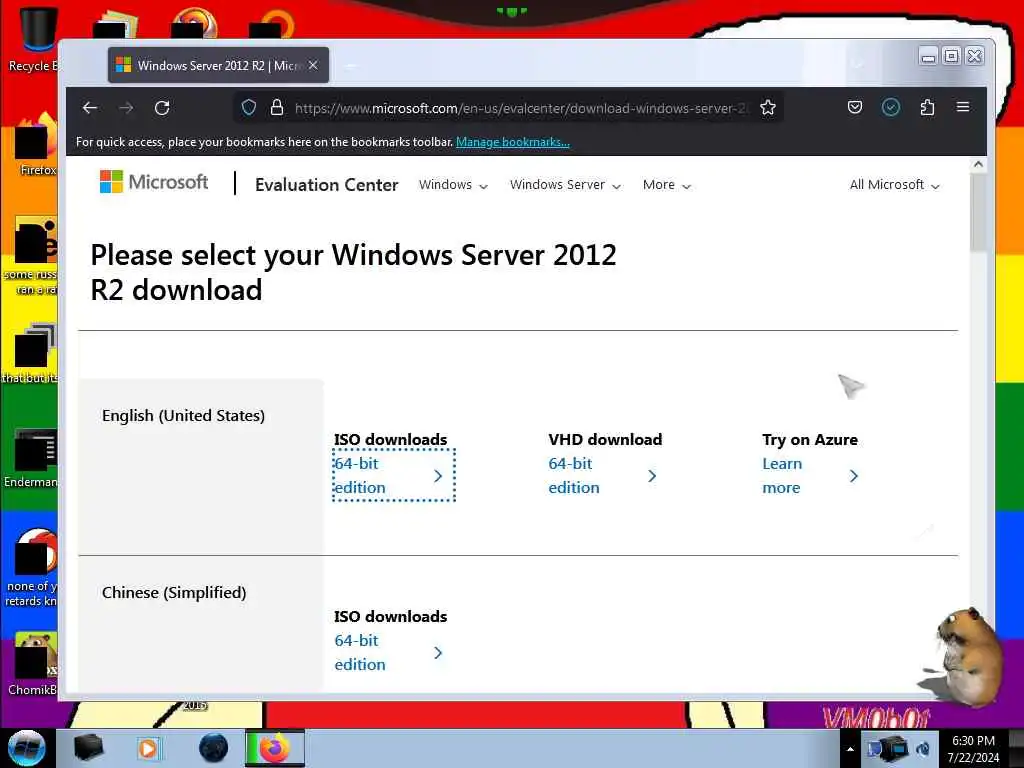Open English ISO downloads 64-bit edition
This screenshot has height=768, width=1024.
394,475
